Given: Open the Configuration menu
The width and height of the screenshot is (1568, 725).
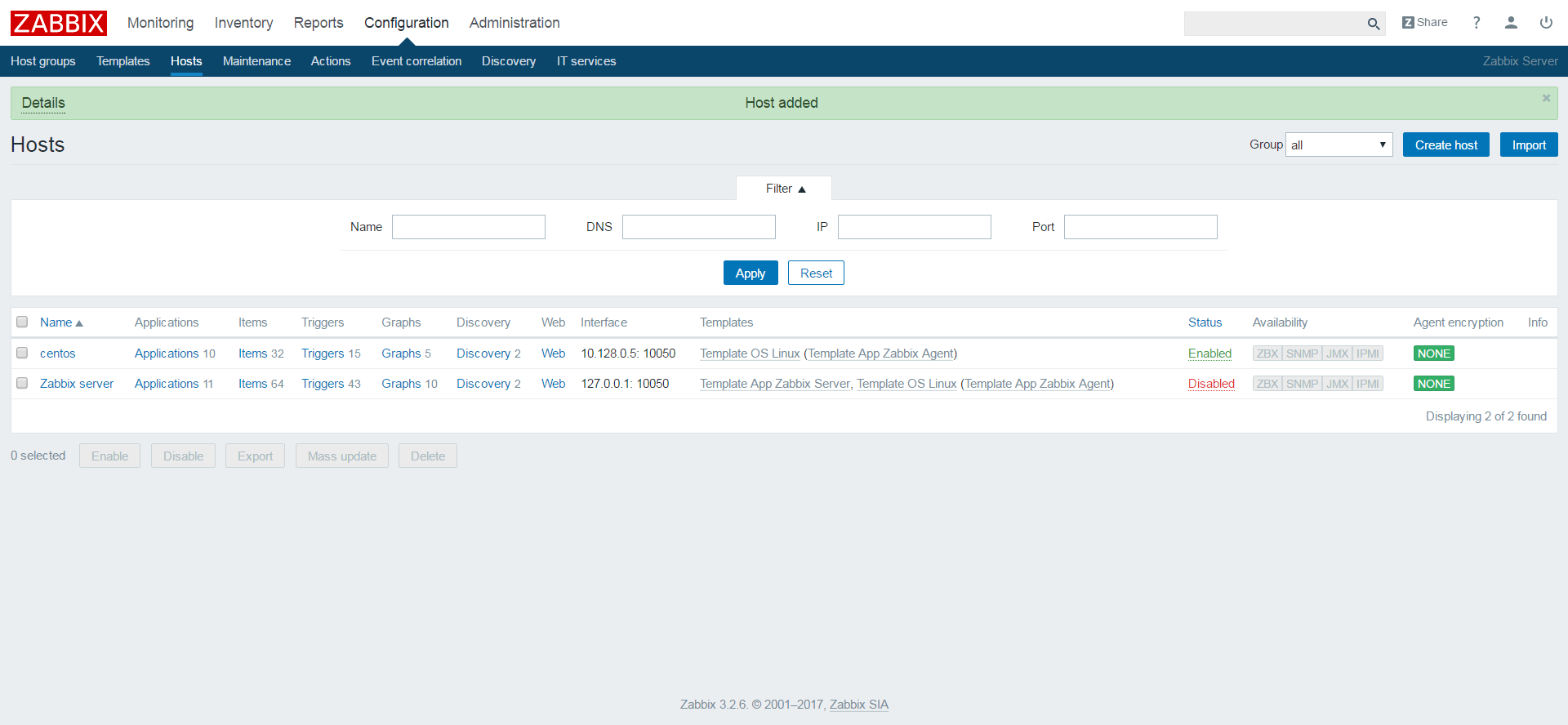Looking at the screenshot, I should click(406, 23).
